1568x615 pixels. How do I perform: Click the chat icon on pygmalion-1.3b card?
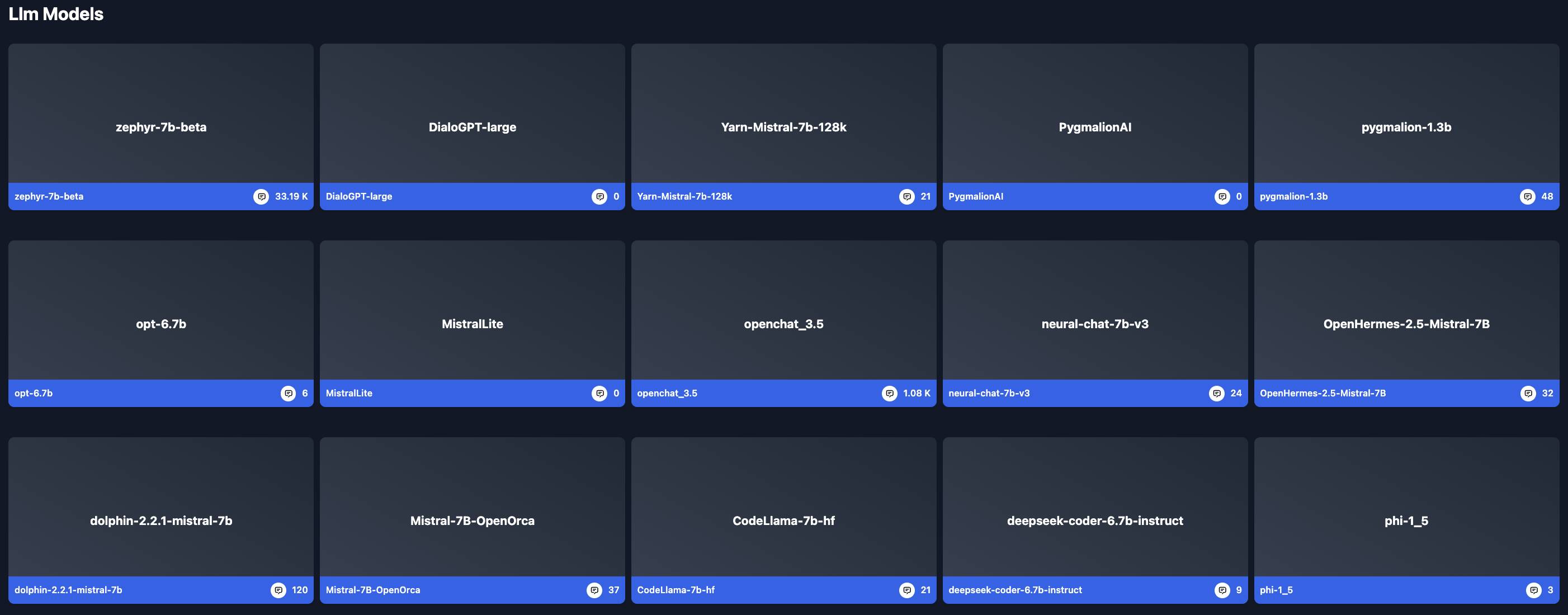coord(1528,196)
